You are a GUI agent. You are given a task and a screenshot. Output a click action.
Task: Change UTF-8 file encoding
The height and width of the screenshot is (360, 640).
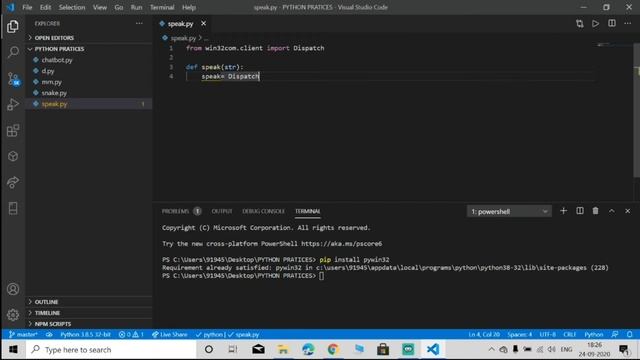(547, 334)
